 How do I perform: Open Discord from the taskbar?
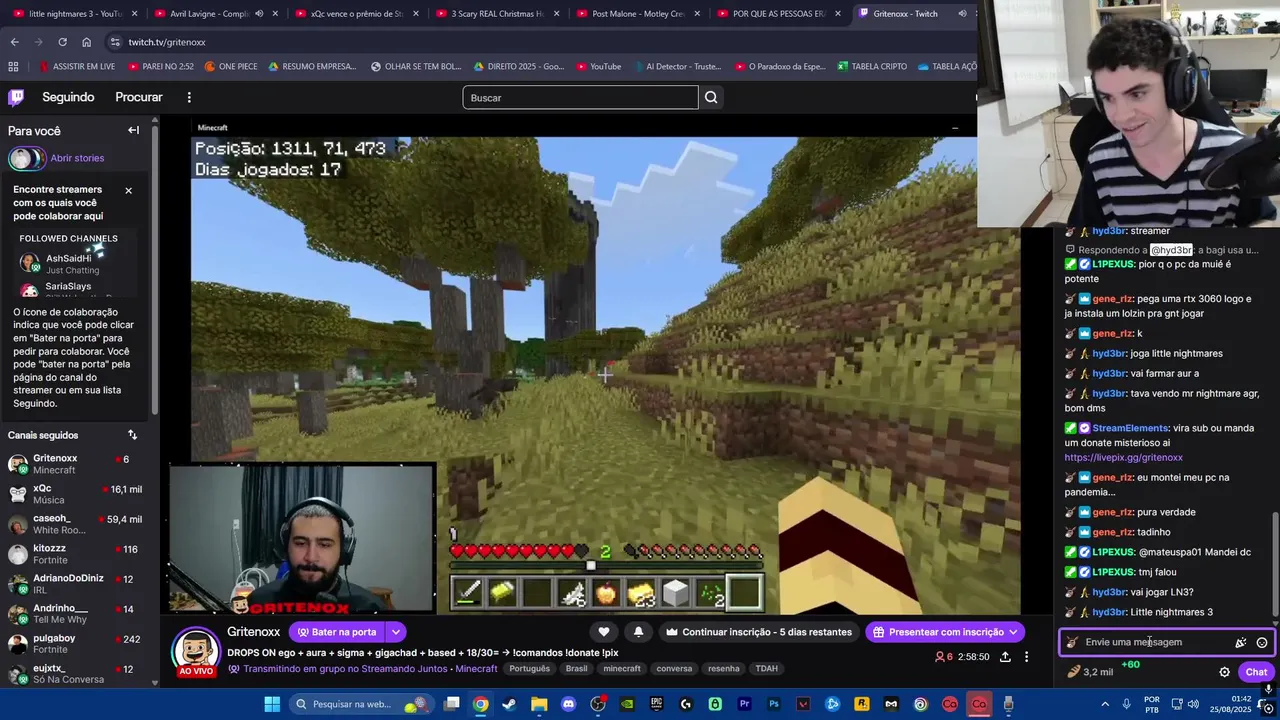click(x=569, y=704)
